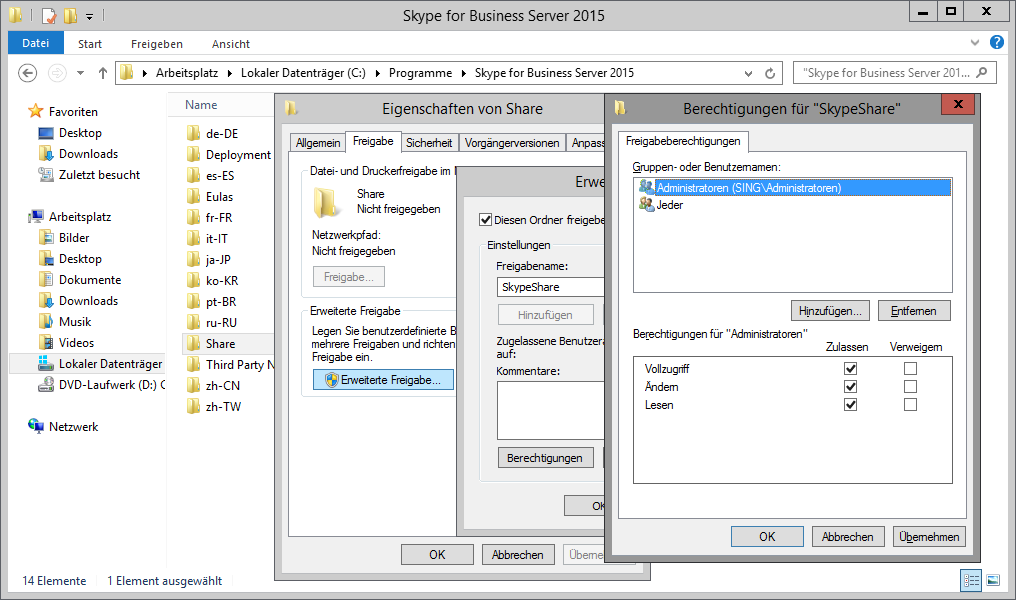
Task: Check Ändern Verweigern checkbox
Action: (910, 387)
